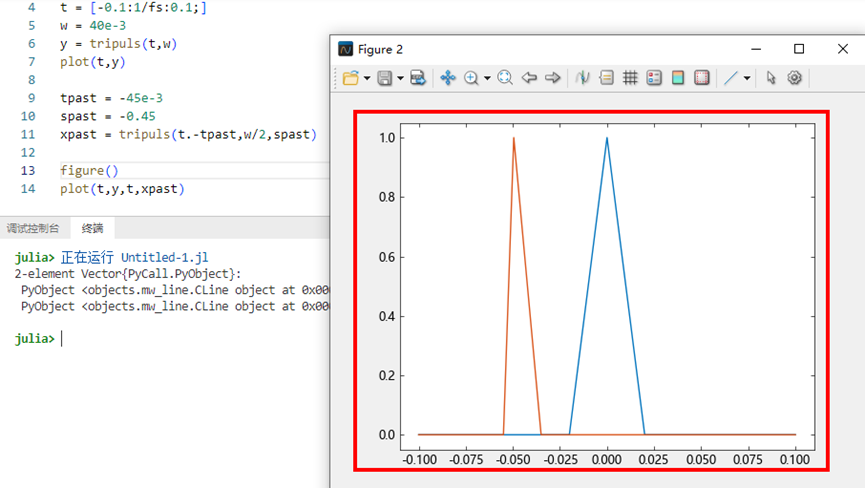The image size is (865, 488).
Task: Select the arrow pointer edit tool
Action: [771, 78]
